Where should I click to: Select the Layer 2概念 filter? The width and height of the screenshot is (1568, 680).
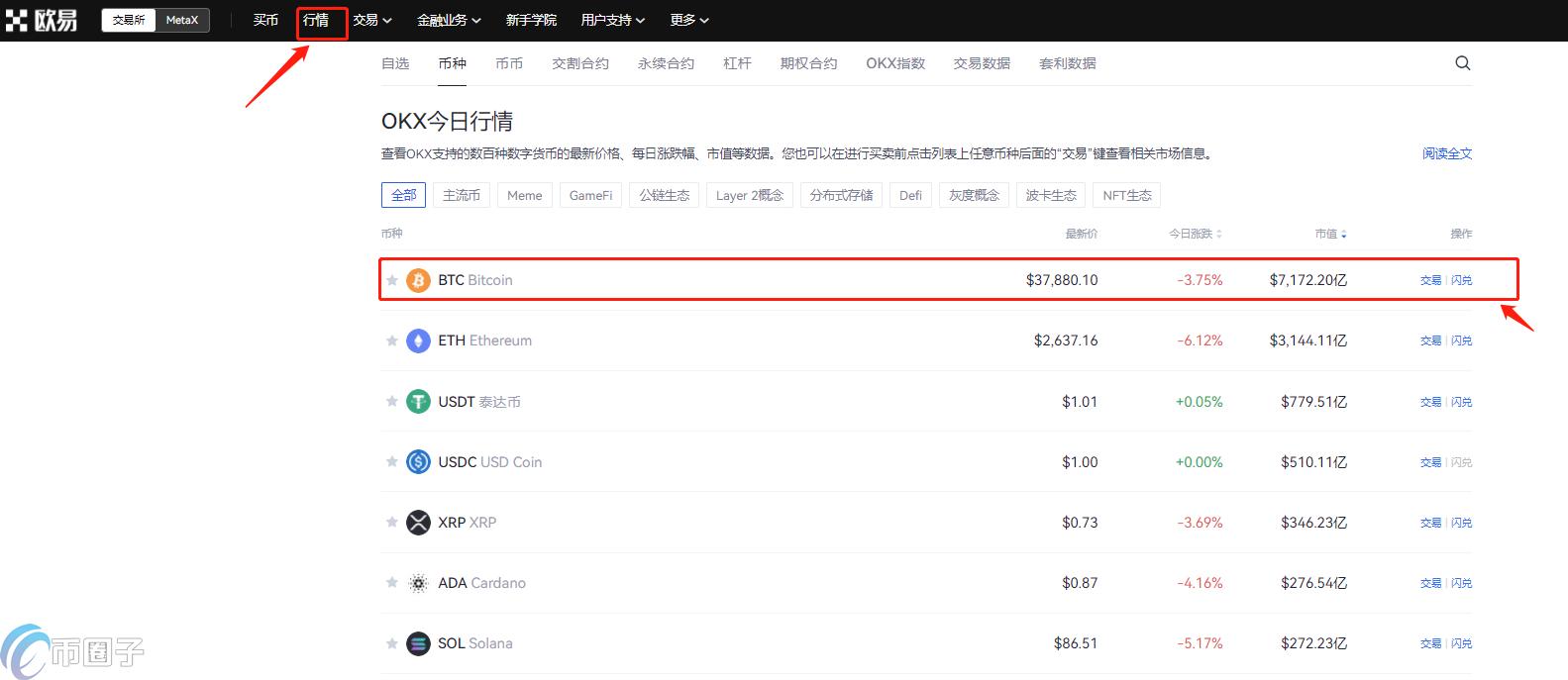(x=750, y=195)
